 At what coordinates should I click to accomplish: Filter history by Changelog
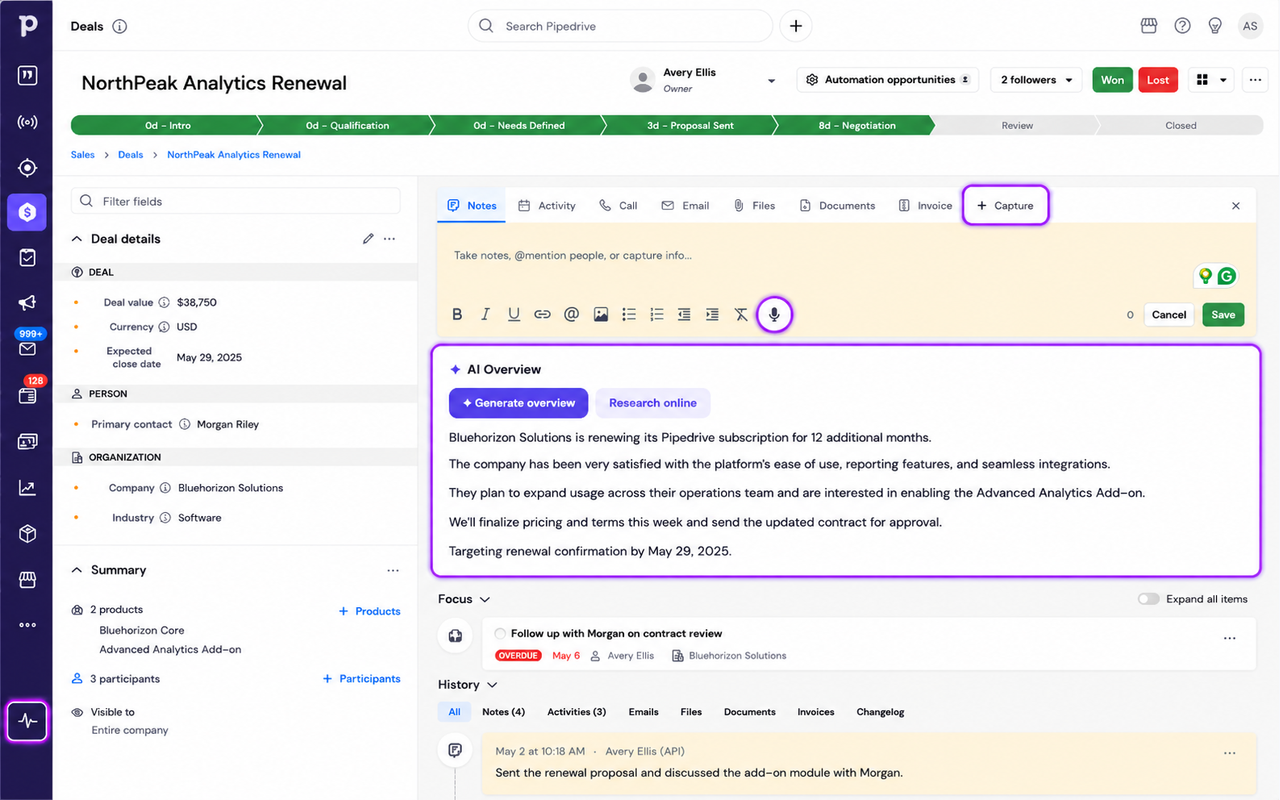pos(880,712)
